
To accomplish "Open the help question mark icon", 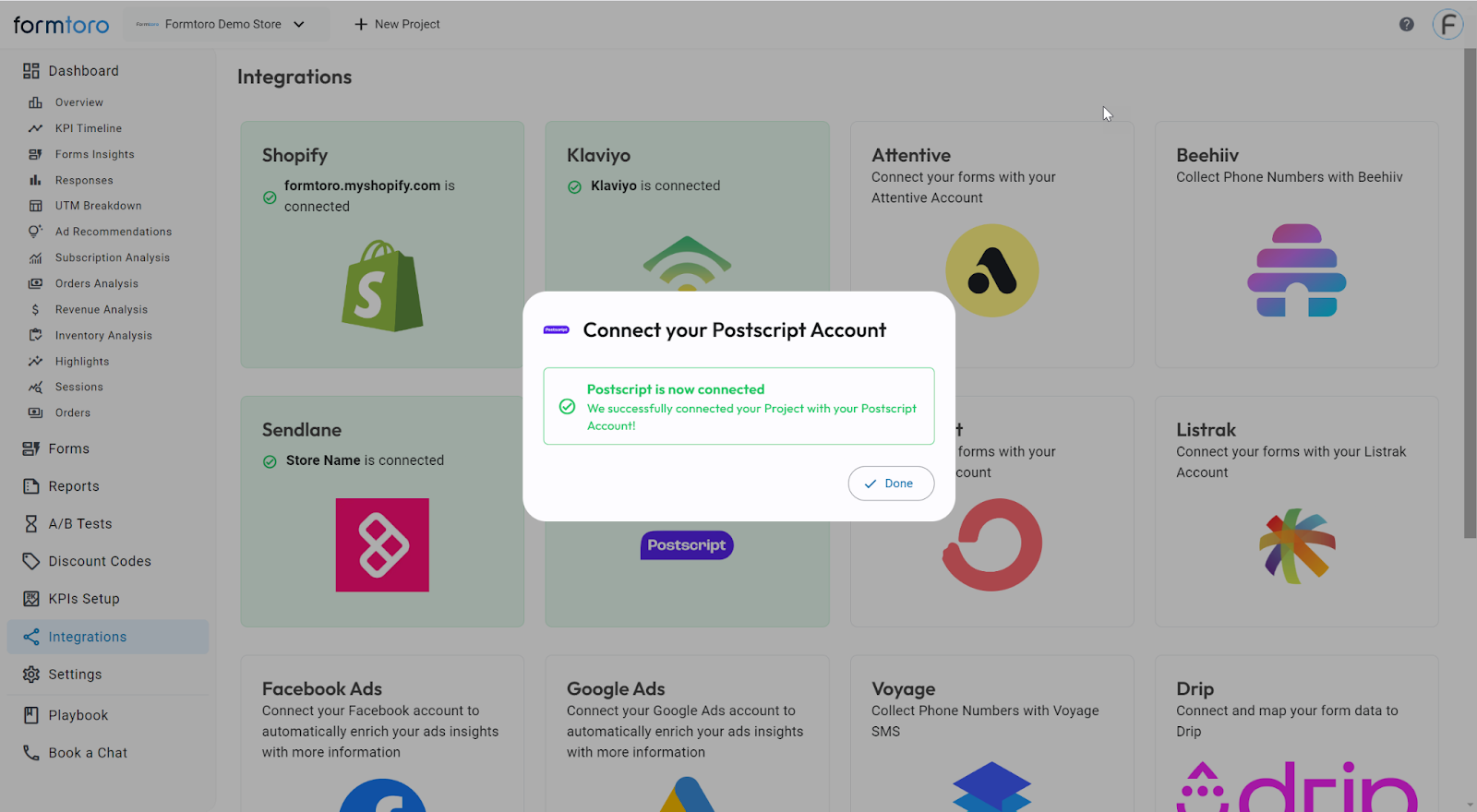I will [1406, 24].
